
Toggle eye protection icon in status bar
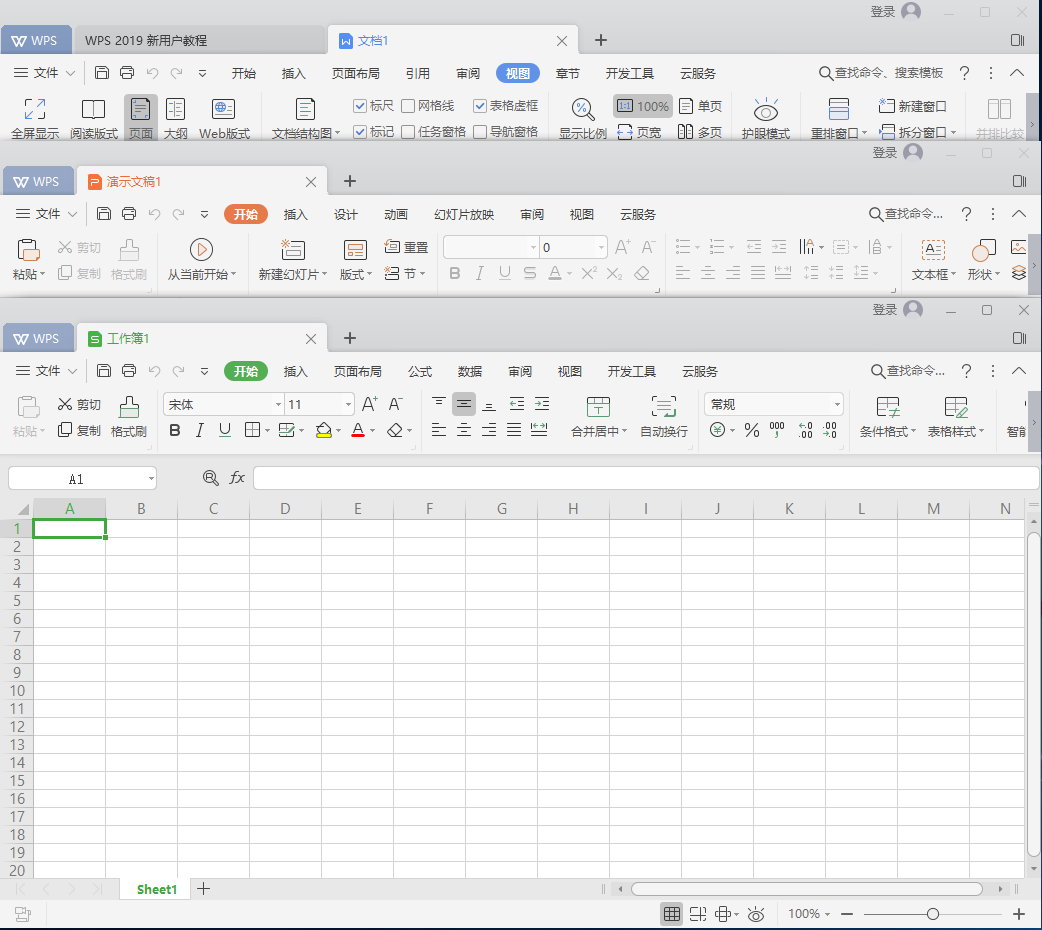[756, 914]
